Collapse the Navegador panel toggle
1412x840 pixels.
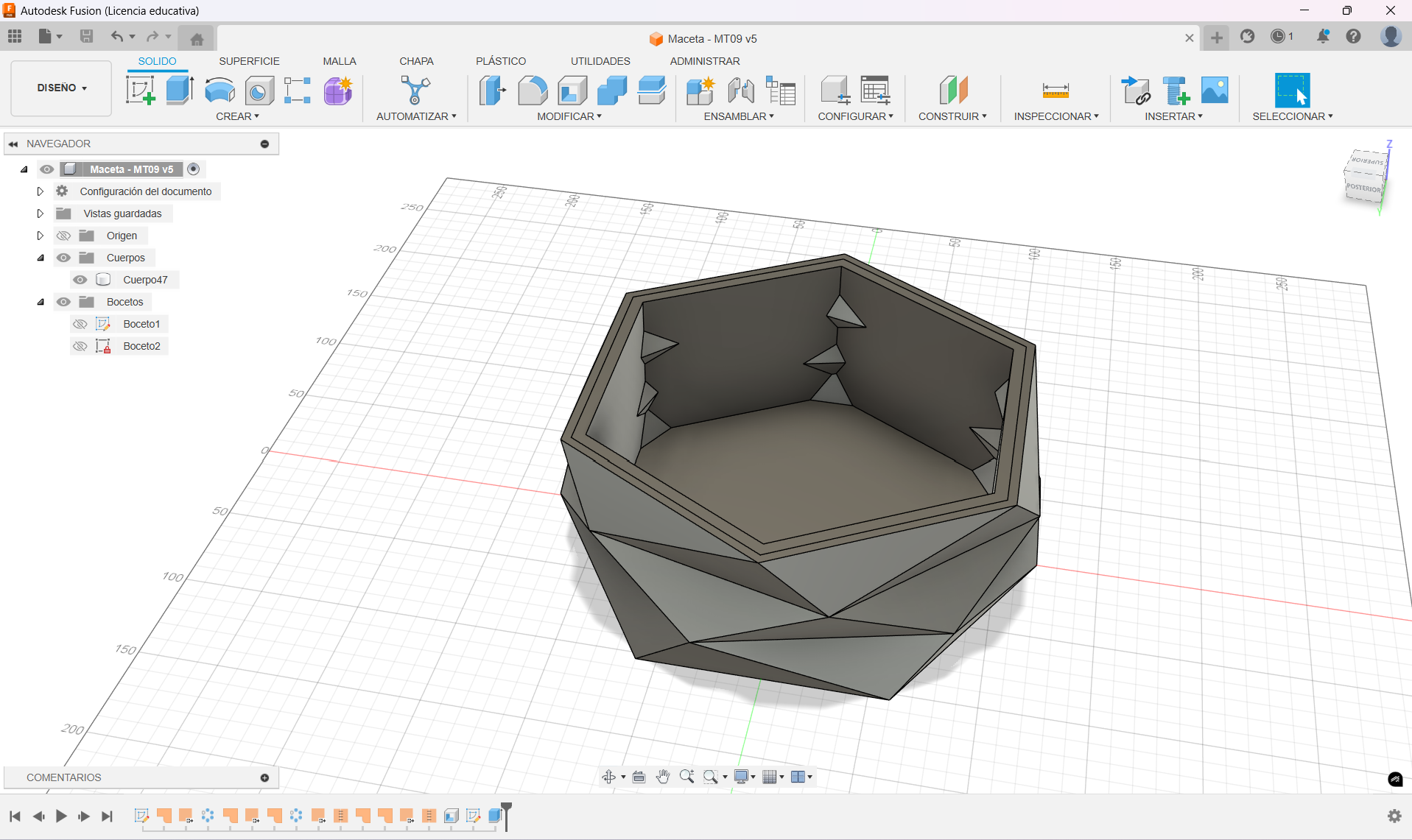pyautogui.click(x=13, y=144)
